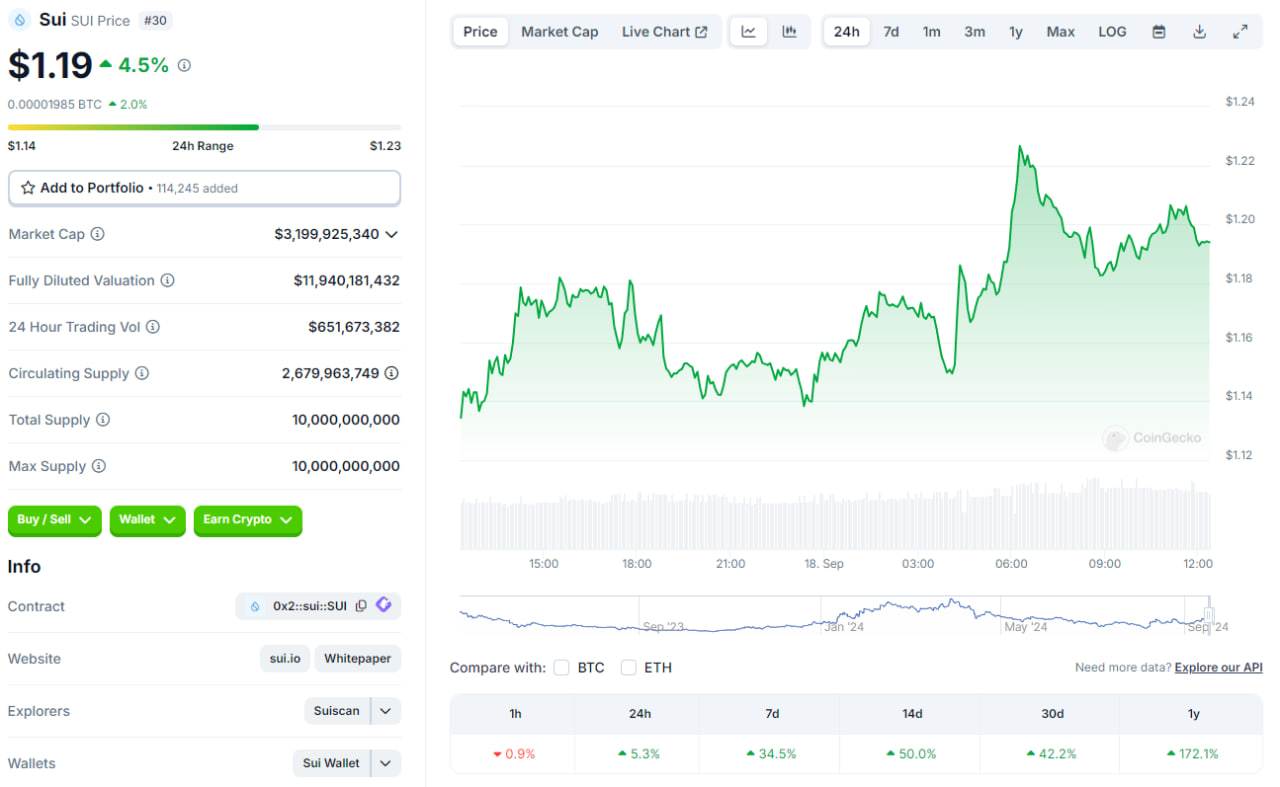Viewport: 1280px width, 787px height.
Task: Select the Market Cap chart tab
Action: coord(560,32)
